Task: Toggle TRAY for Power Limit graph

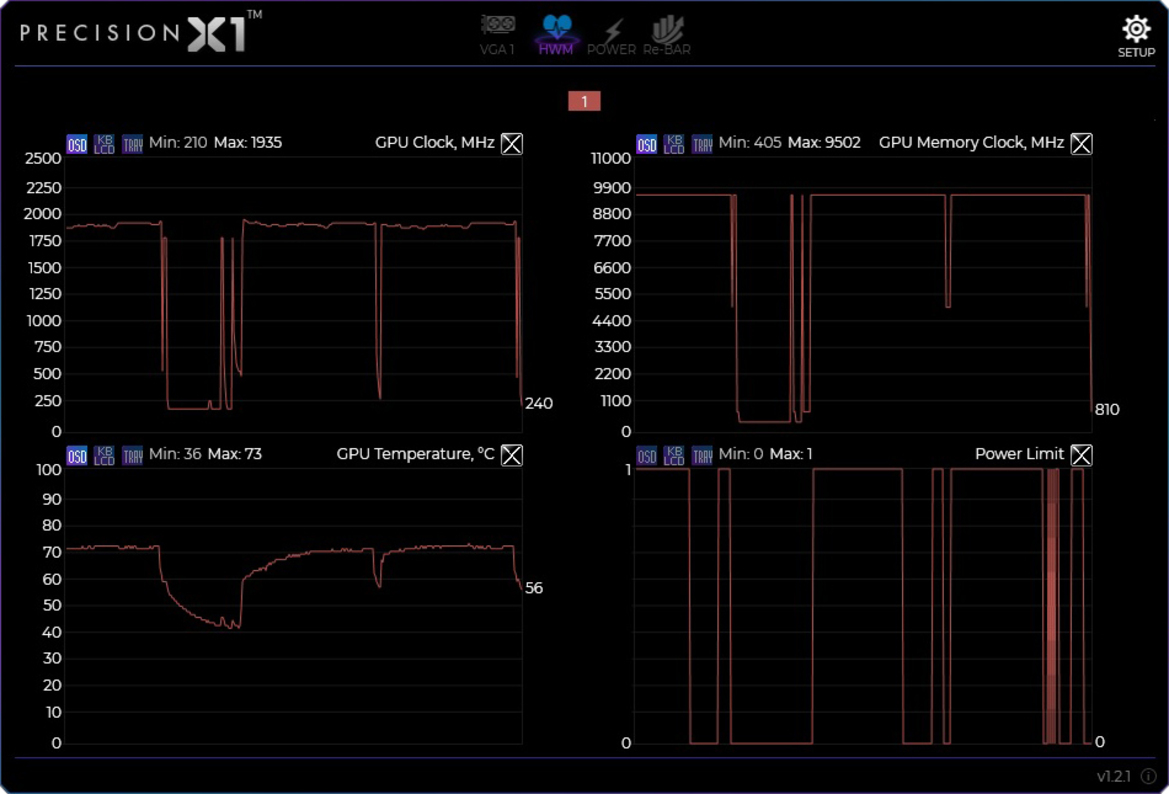Action: [702, 455]
